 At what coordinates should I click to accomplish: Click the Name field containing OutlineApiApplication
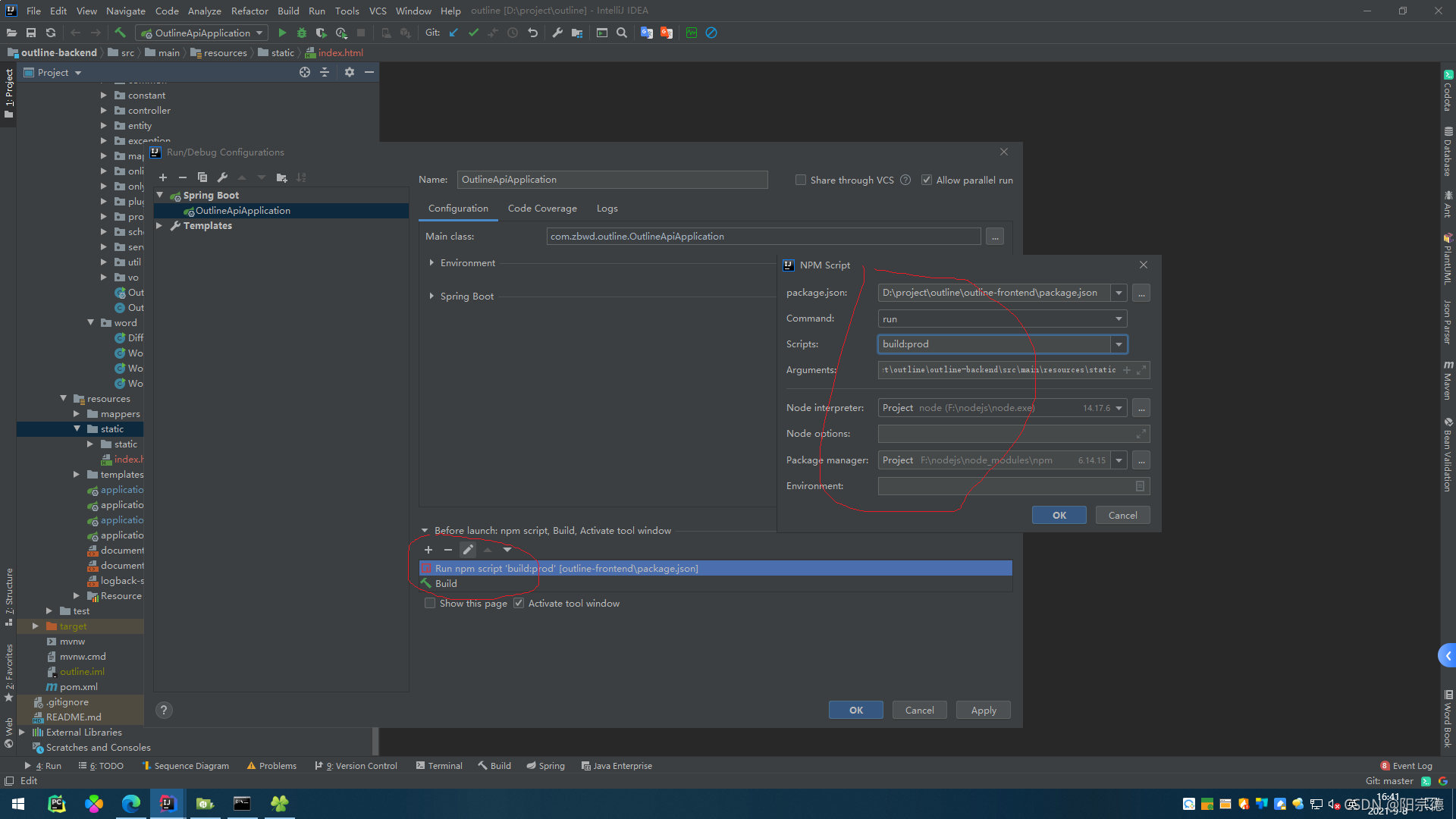612,180
